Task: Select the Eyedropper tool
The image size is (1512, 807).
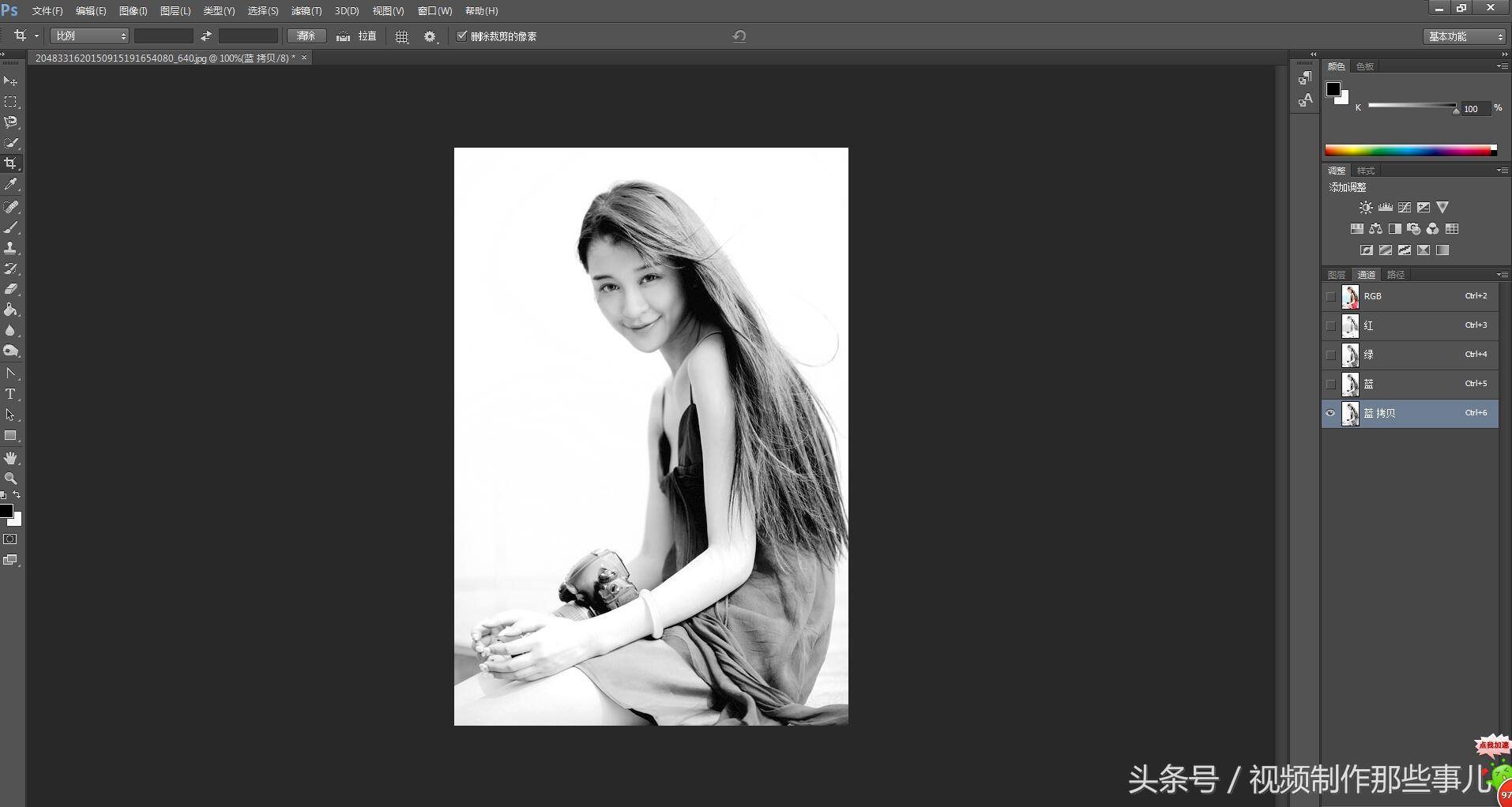Action: coord(11,184)
